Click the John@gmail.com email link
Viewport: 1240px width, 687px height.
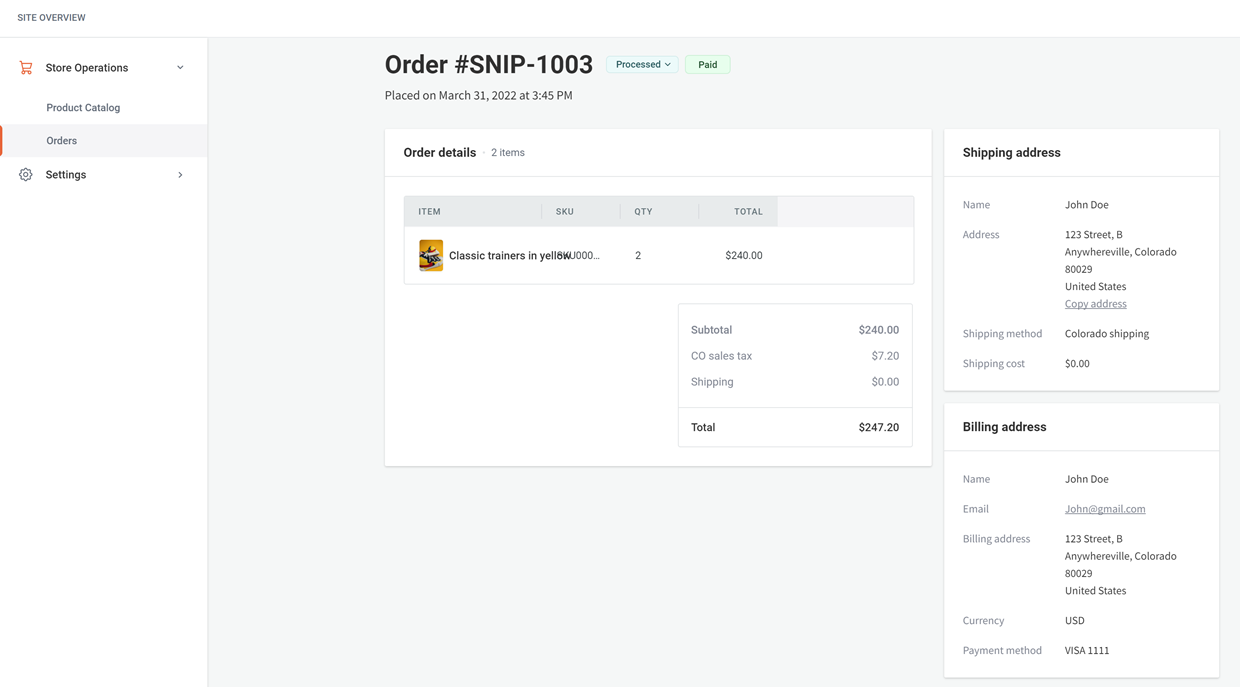[1105, 509]
